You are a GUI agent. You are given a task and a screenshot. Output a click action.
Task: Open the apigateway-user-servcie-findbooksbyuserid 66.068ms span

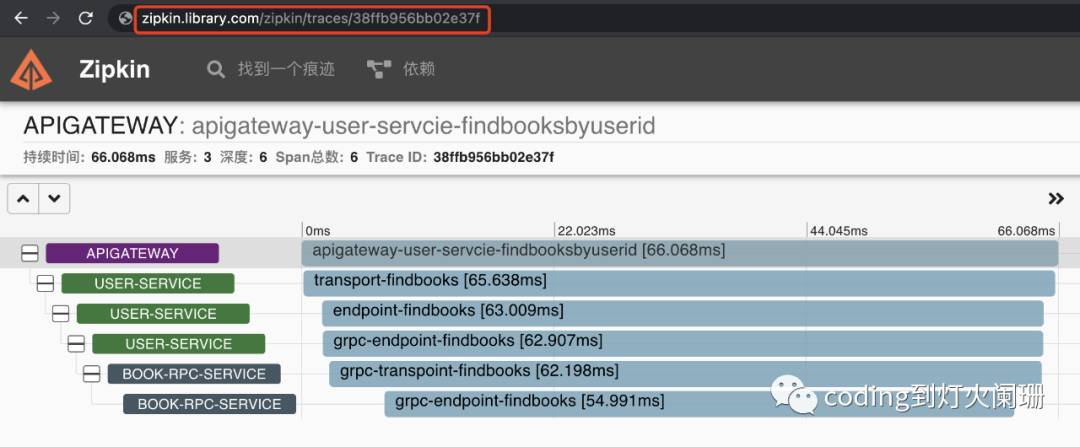coord(680,253)
